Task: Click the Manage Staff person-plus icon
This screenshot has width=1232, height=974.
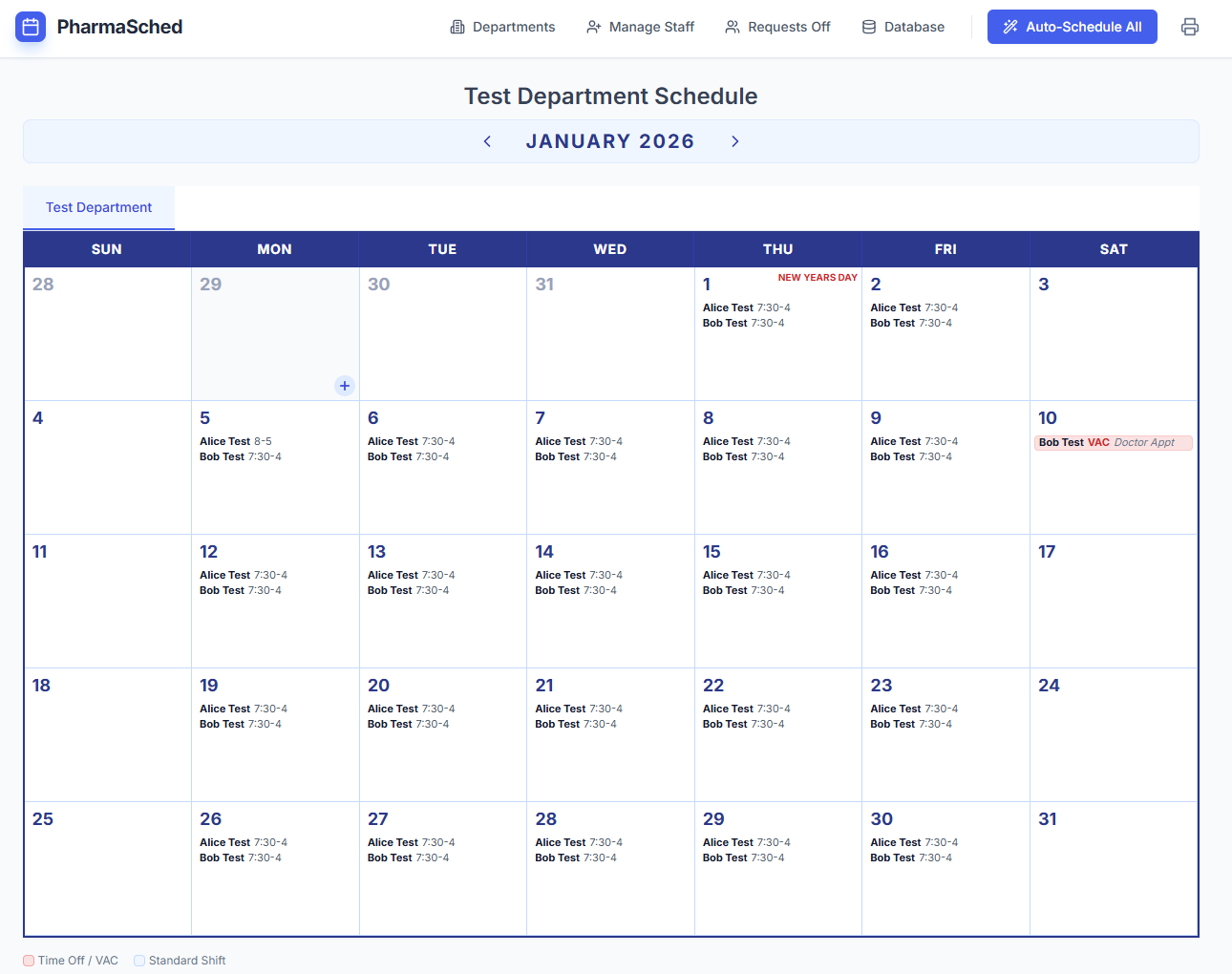Action: (x=593, y=27)
